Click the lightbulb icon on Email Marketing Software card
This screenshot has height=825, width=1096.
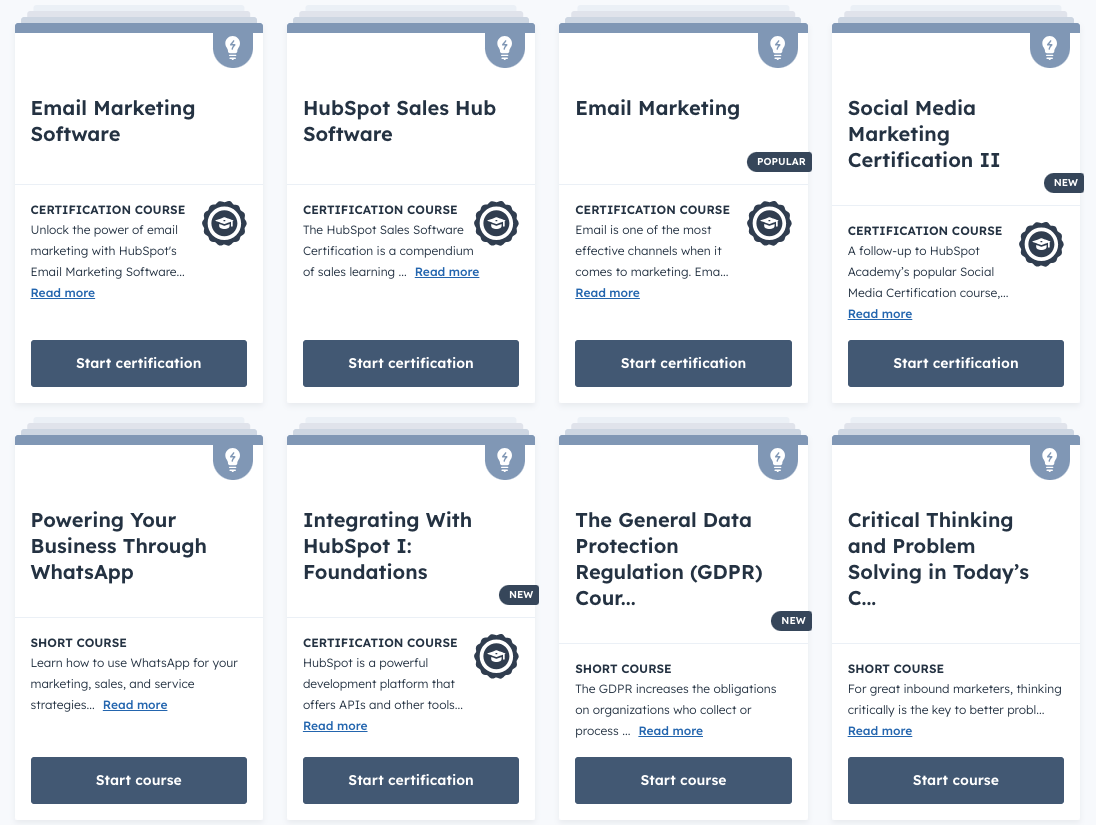coord(233,48)
